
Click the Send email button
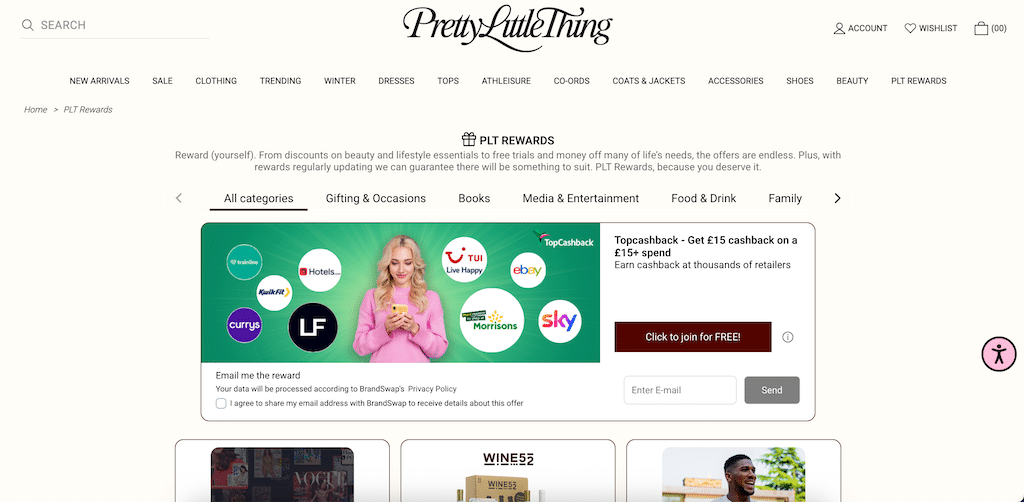[772, 390]
